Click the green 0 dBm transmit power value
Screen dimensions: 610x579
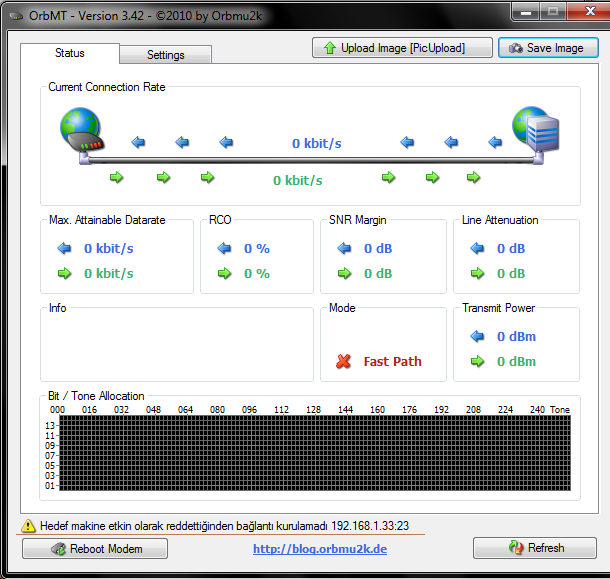point(516,361)
